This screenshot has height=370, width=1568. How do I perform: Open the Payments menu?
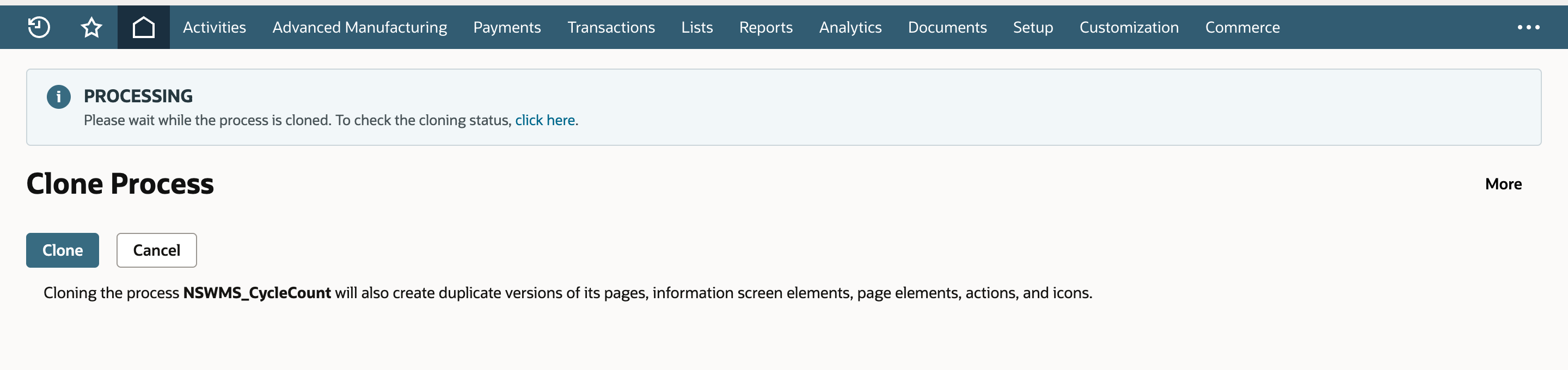point(507,27)
